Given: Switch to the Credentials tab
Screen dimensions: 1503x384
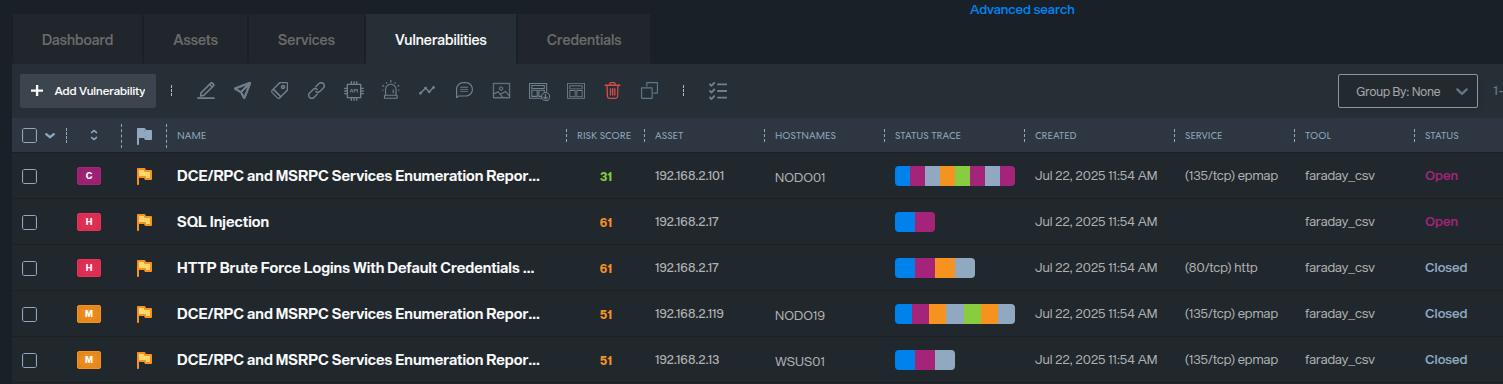Looking at the screenshot, I should [x=584, y=40].
